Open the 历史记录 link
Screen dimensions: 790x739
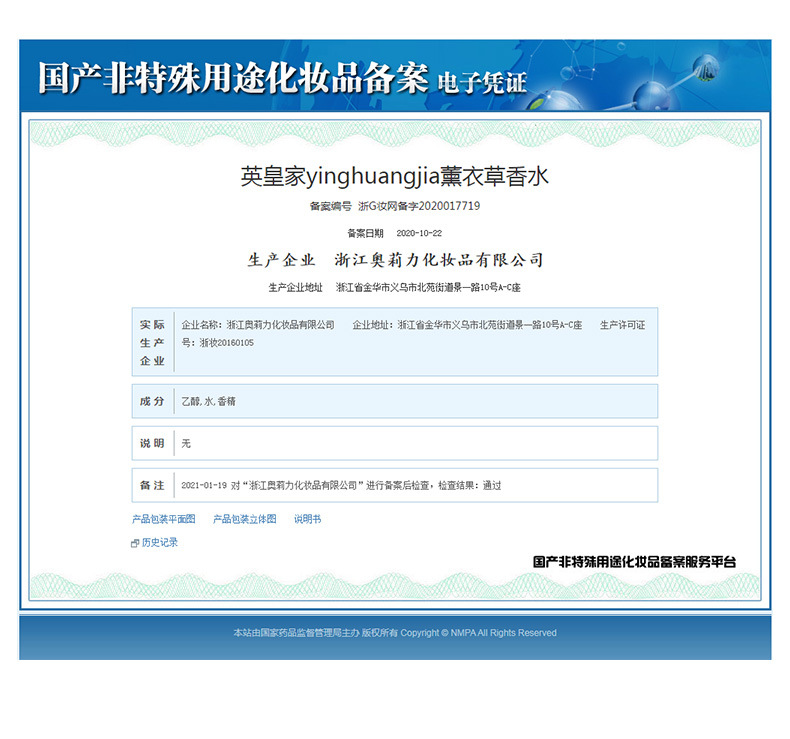(160, 543)
